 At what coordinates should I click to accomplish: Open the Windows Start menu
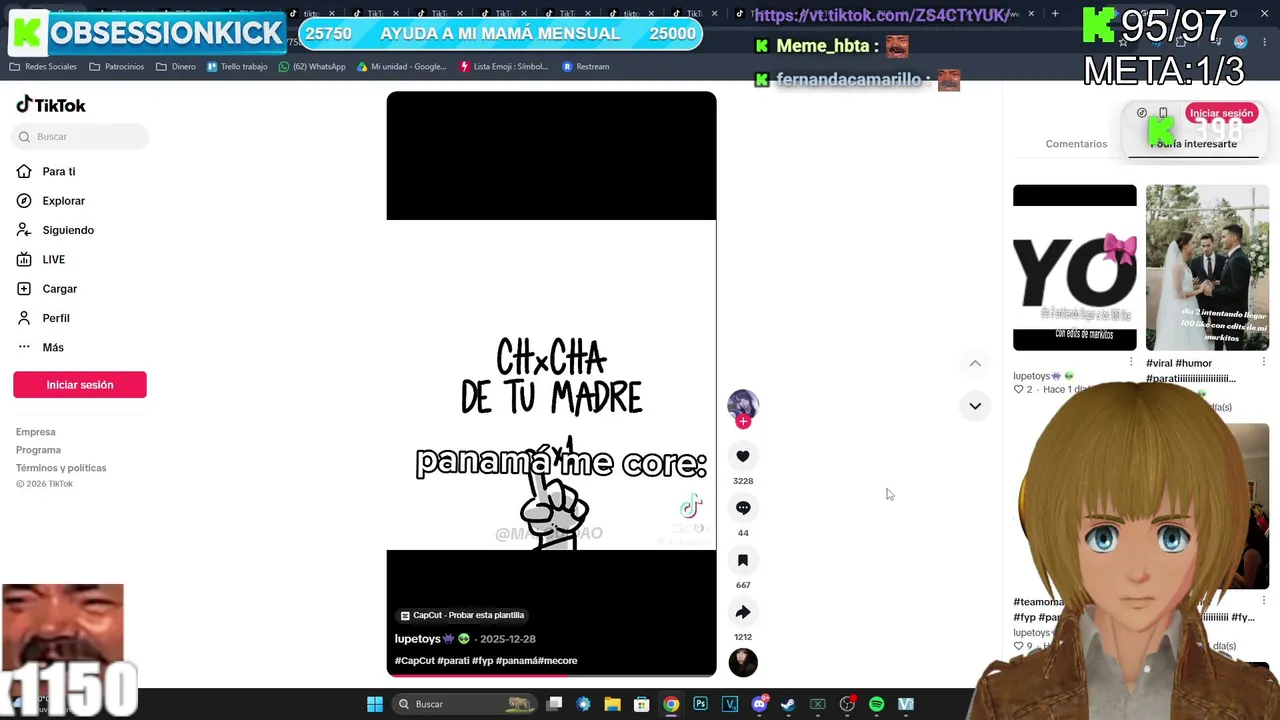coord(375,704)
